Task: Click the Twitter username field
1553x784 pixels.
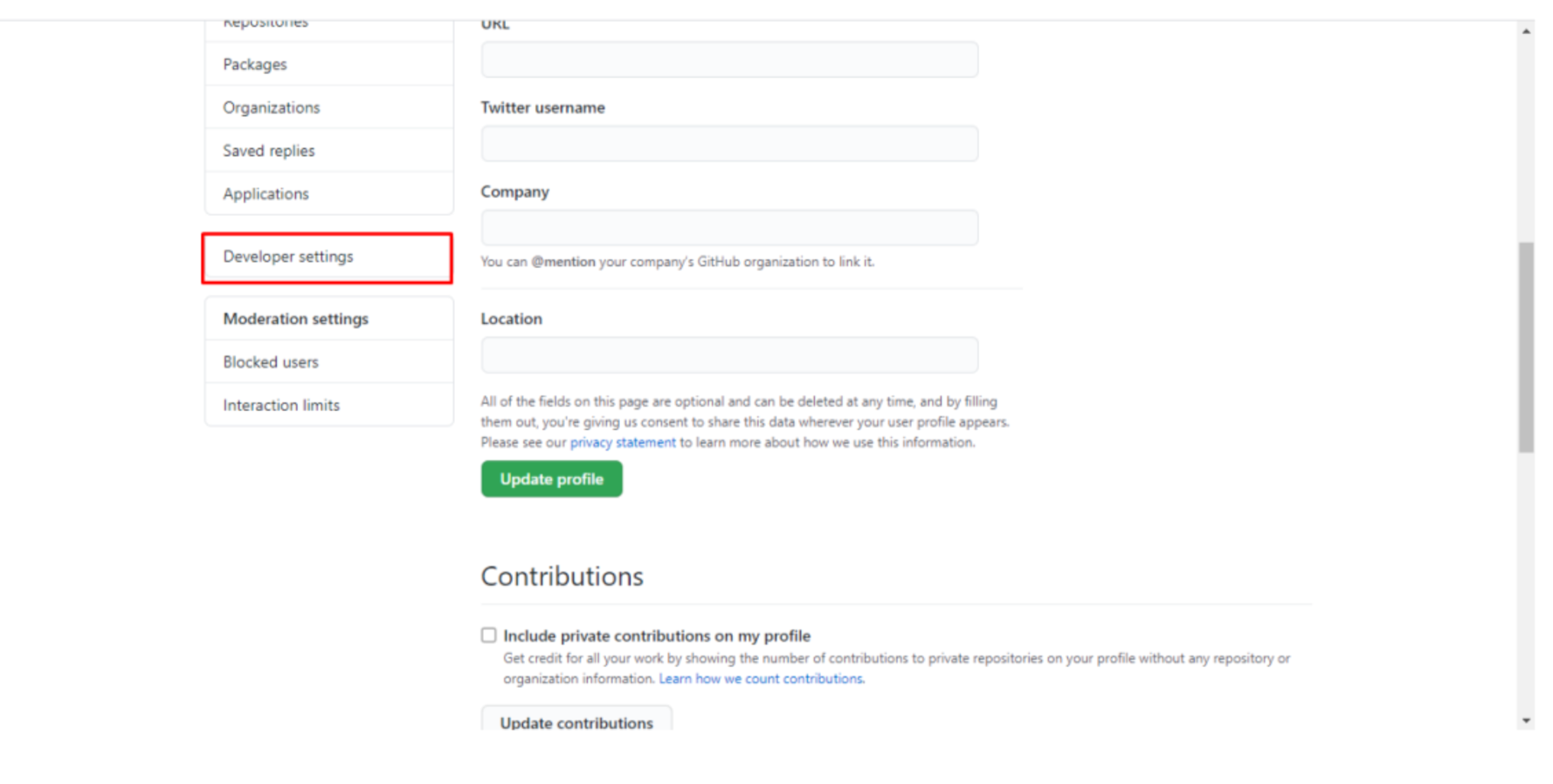Action: [729, 143]
